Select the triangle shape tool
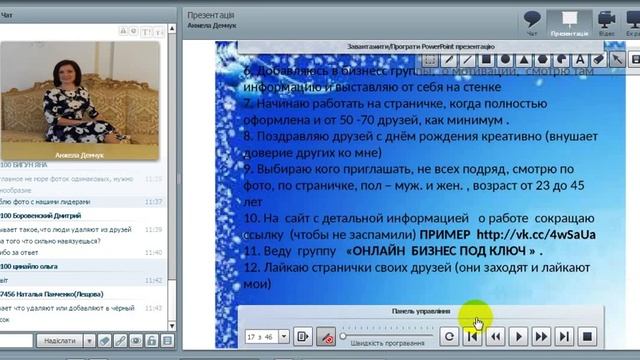 pos(524,60)
